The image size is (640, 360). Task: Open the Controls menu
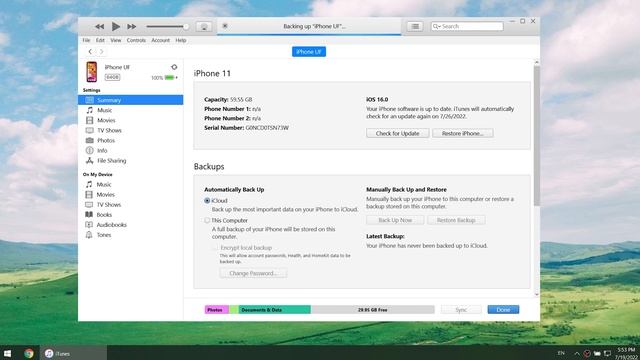[x=136, y=40]
